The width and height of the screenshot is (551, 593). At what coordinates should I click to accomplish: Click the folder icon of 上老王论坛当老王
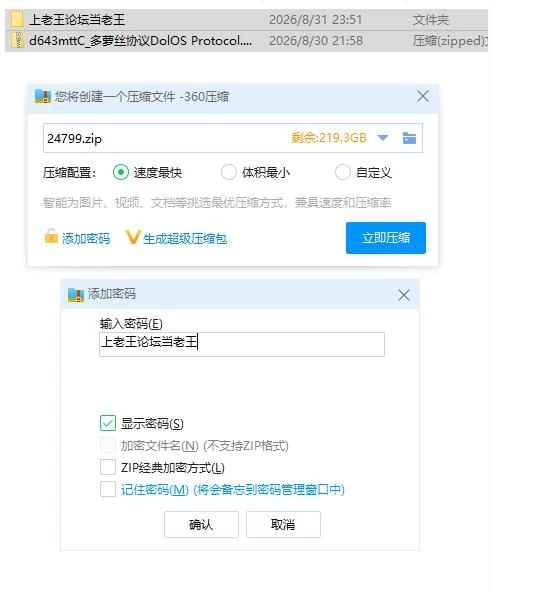point(17,20)
